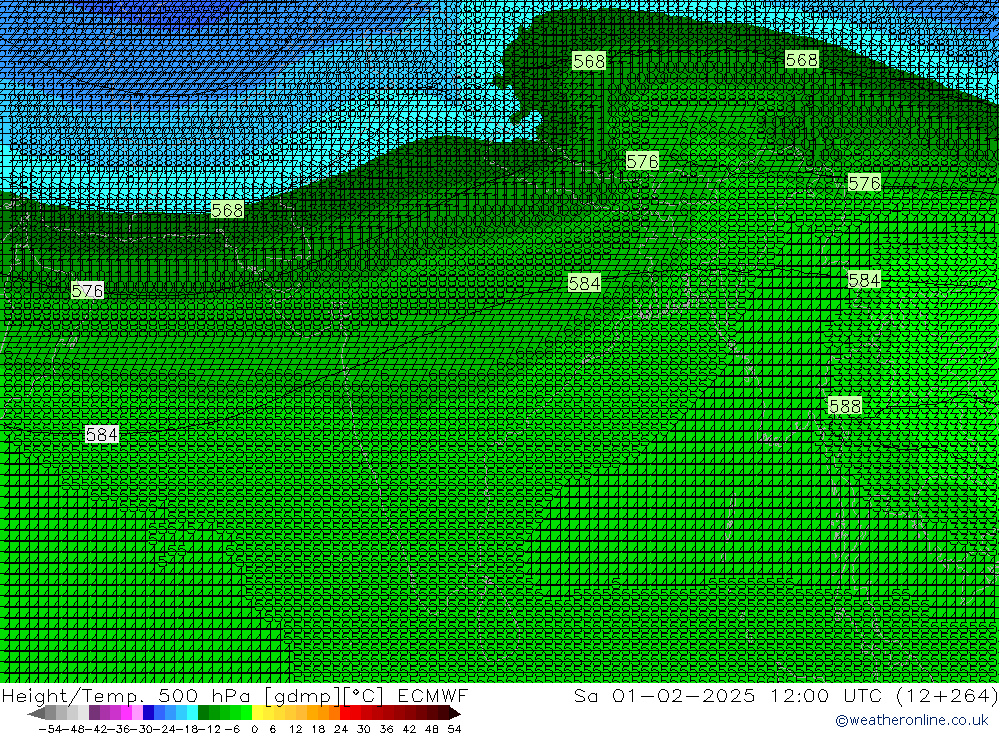
Task: Click the (12+264) forecast hour text
Action: 946,695
